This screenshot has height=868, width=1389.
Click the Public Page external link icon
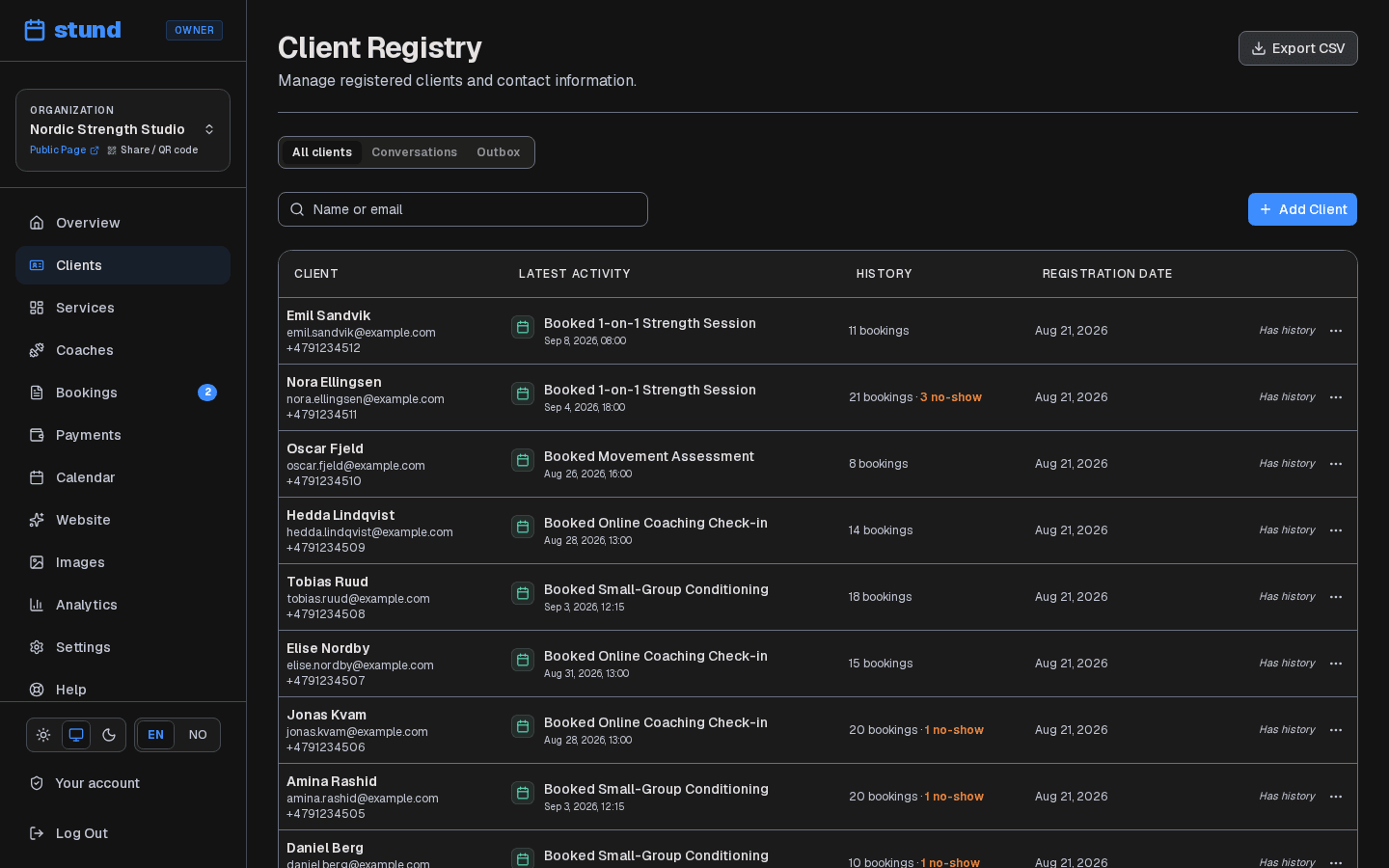(95, 150)
